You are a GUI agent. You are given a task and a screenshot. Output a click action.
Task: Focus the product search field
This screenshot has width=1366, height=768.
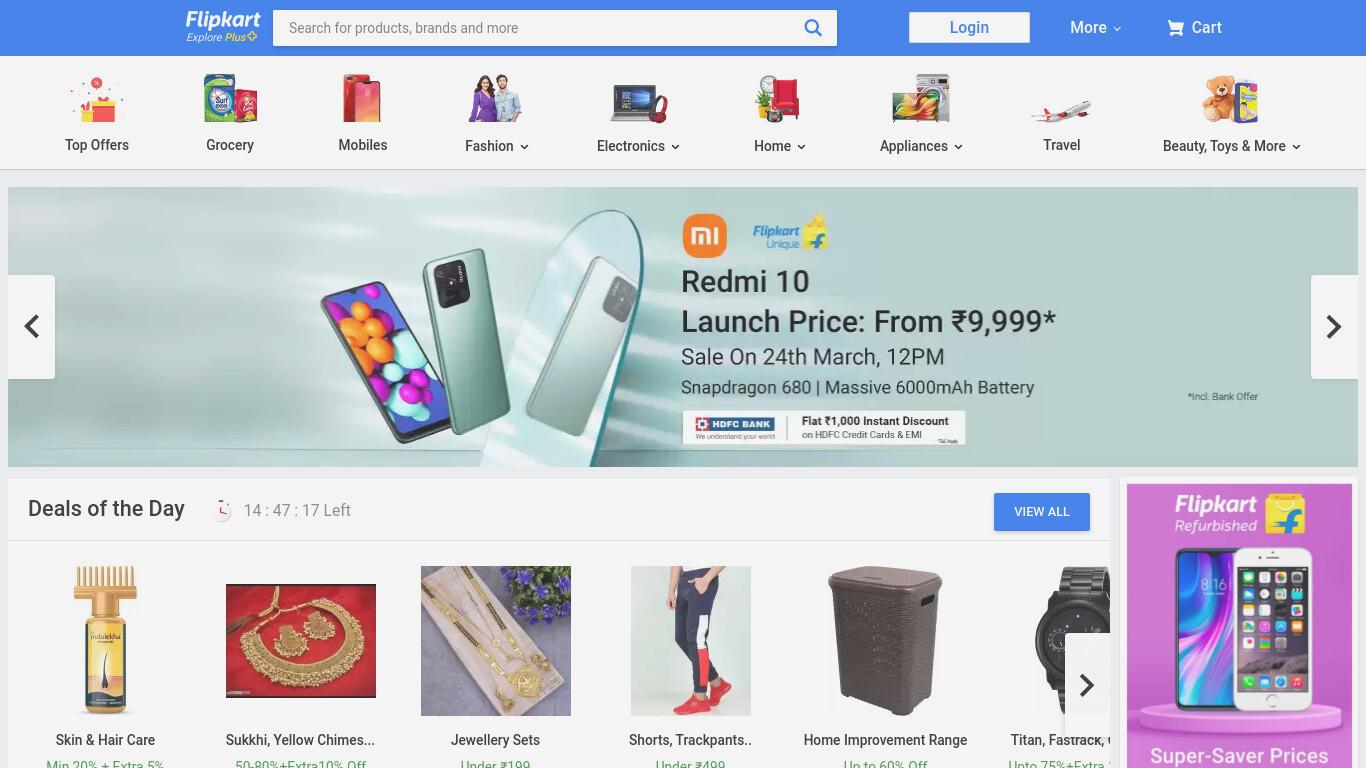540,28
